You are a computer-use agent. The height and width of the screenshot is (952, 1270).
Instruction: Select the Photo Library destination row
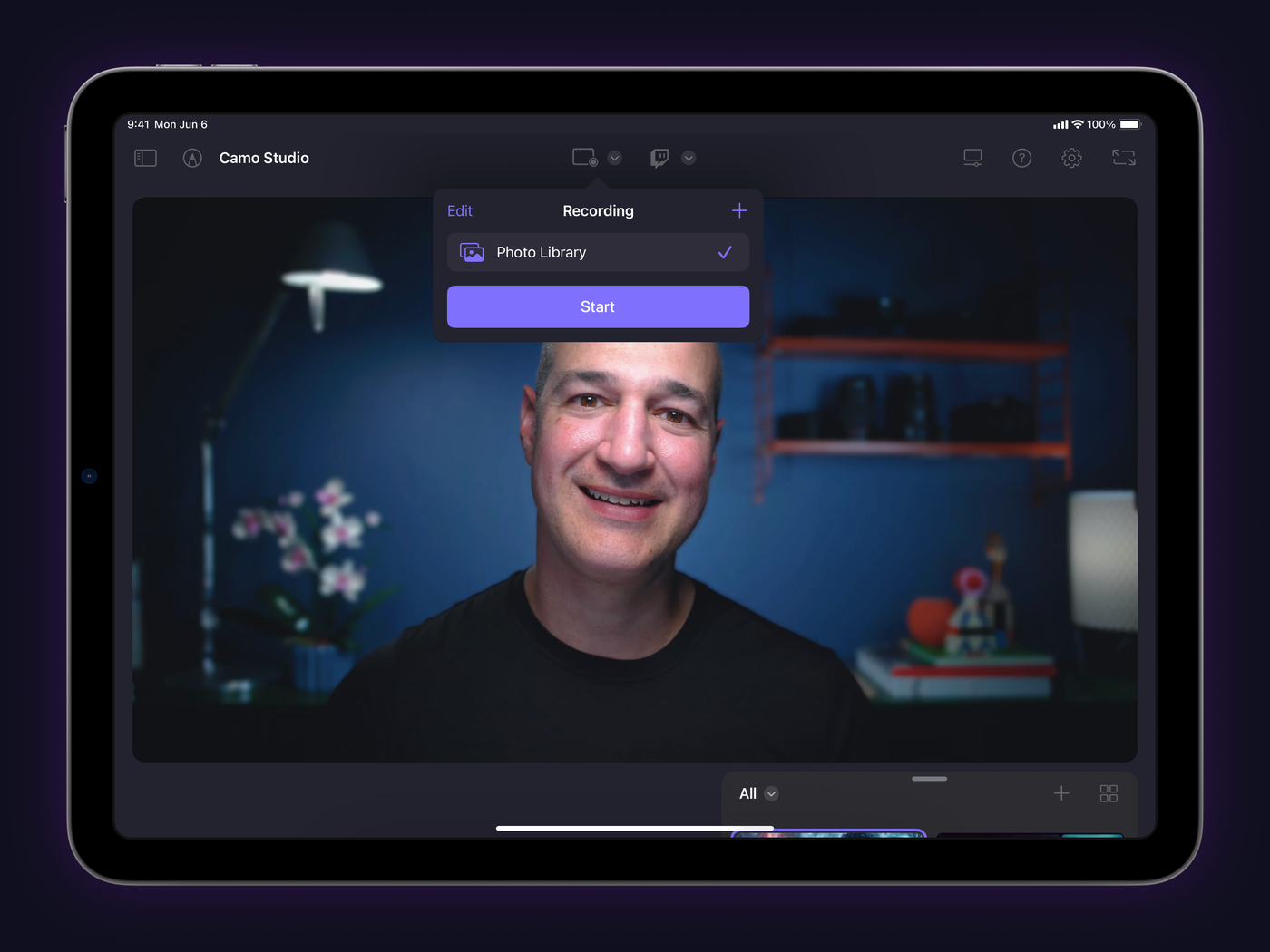[598, 252]
